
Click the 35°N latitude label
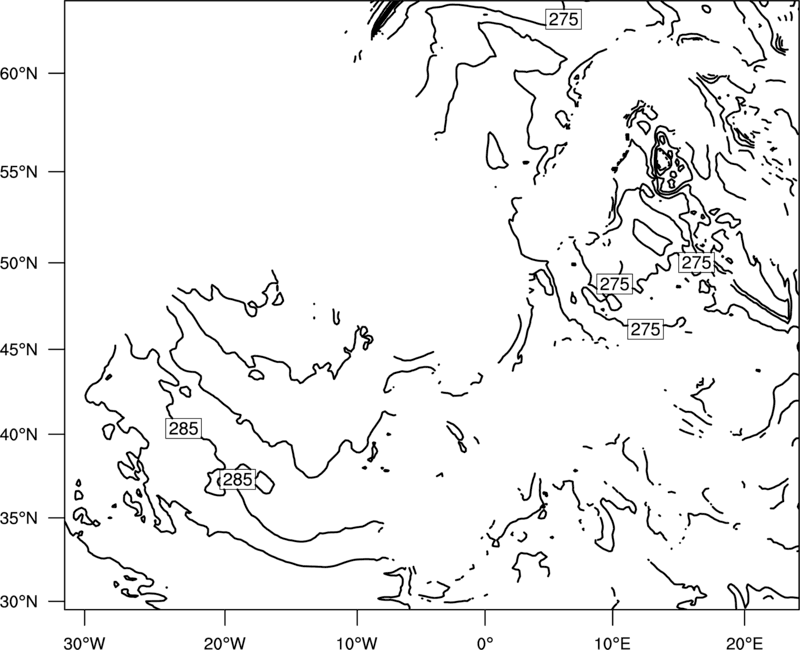19,518
